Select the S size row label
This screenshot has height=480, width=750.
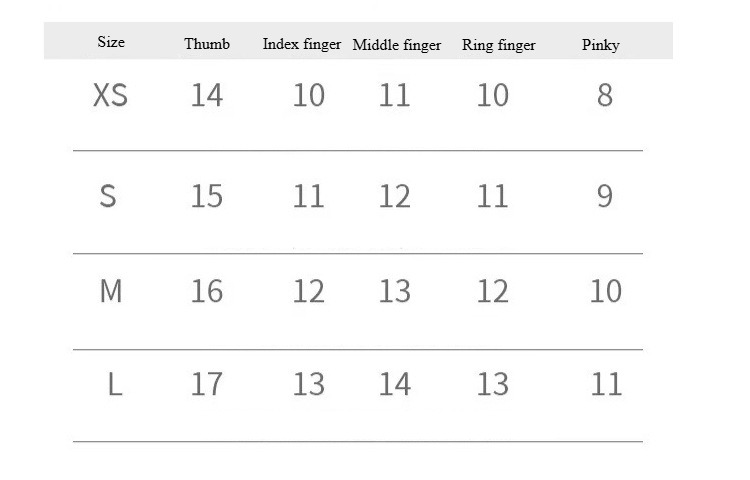point(108,196)
